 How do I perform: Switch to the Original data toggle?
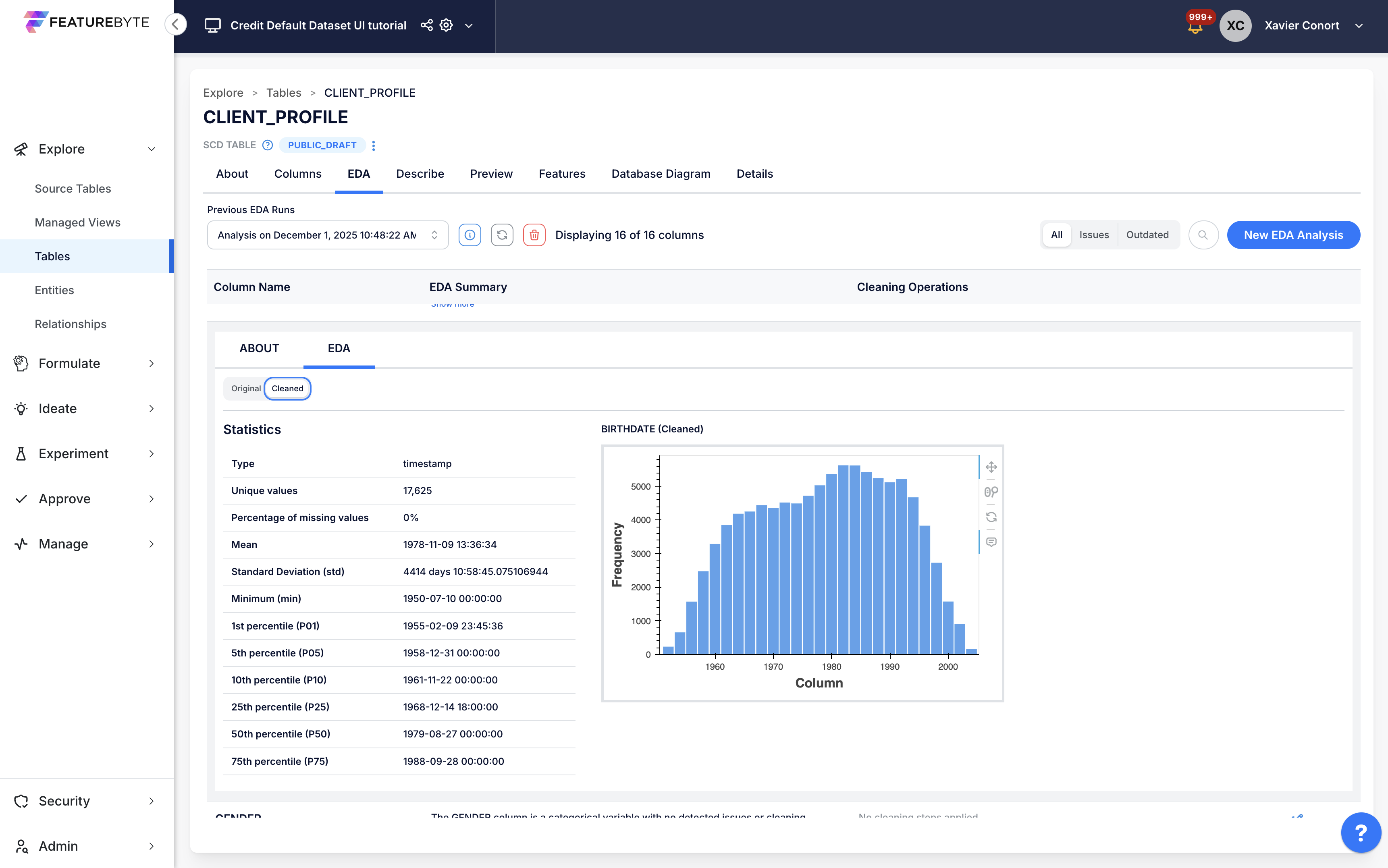(246, 388)
